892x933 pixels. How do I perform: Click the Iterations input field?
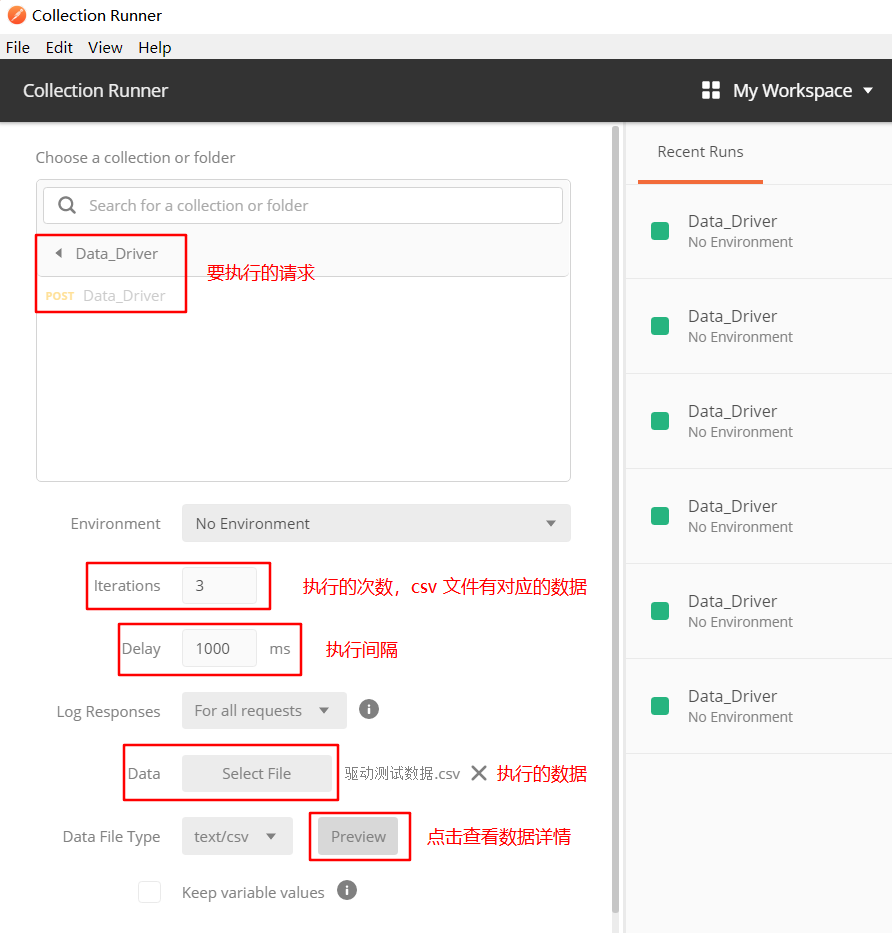pos(220,586)
